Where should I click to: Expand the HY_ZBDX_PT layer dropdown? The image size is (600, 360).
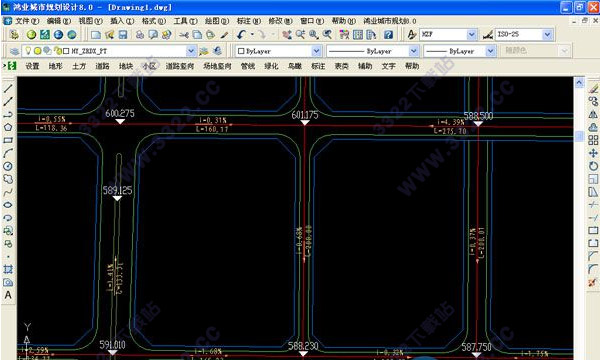pyautogui.click(x=191, y=51)
